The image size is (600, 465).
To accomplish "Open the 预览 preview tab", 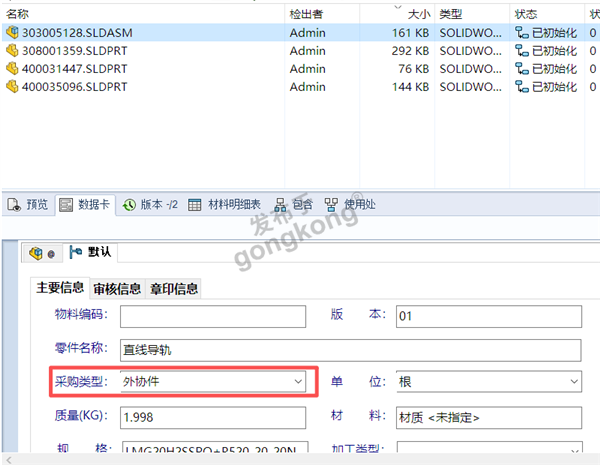I will tap(28, 205).
